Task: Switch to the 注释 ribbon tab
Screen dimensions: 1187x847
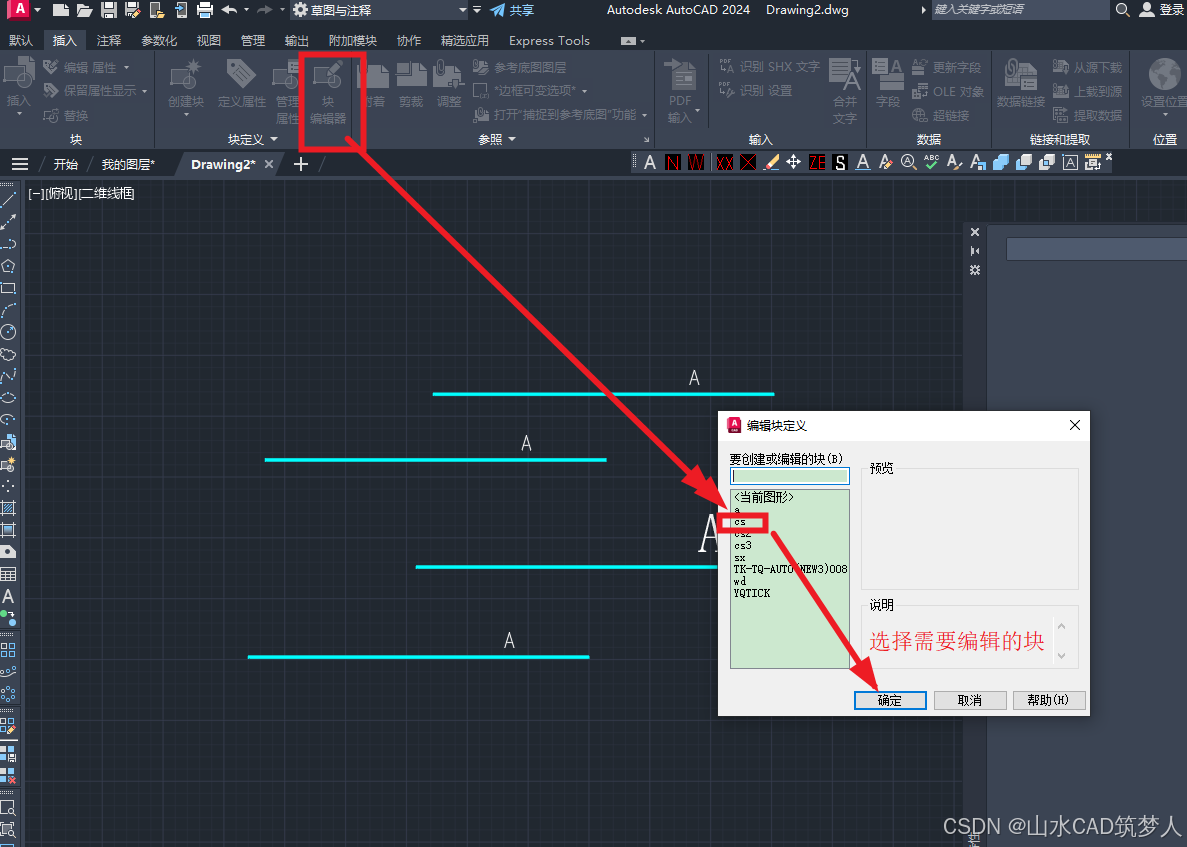Action: [109, 40]
